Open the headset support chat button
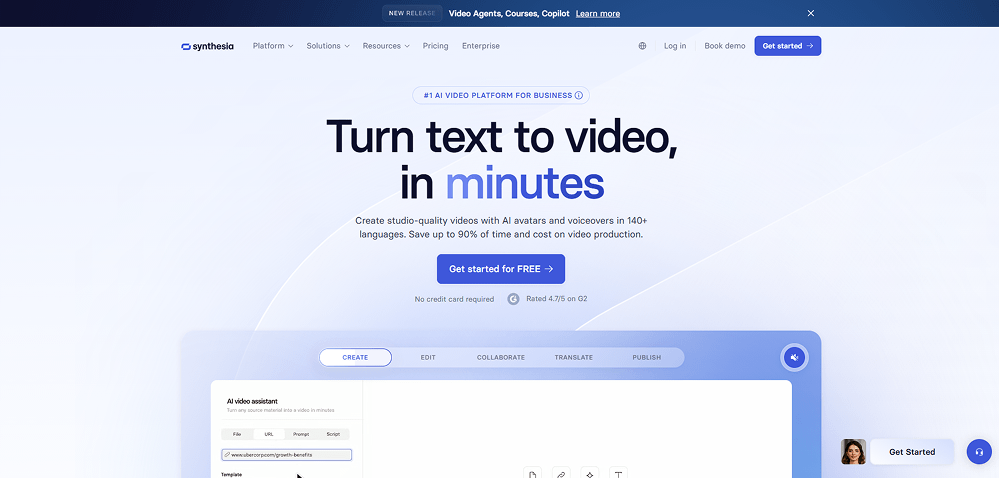This screenshot has width=999, height=478. [979, 452]
